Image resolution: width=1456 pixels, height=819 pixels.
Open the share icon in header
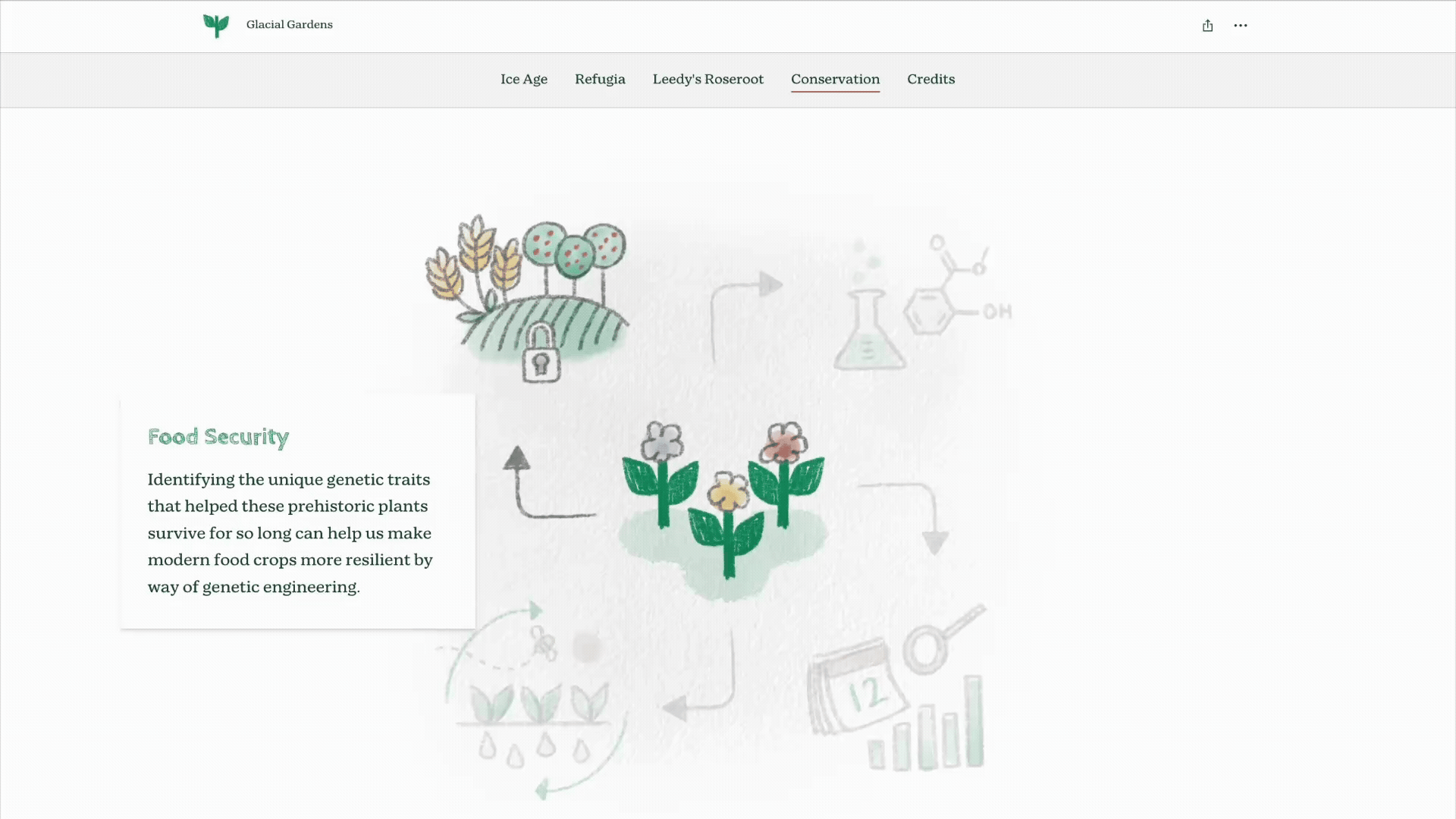pyautogui.click(x=1207, y=26)
